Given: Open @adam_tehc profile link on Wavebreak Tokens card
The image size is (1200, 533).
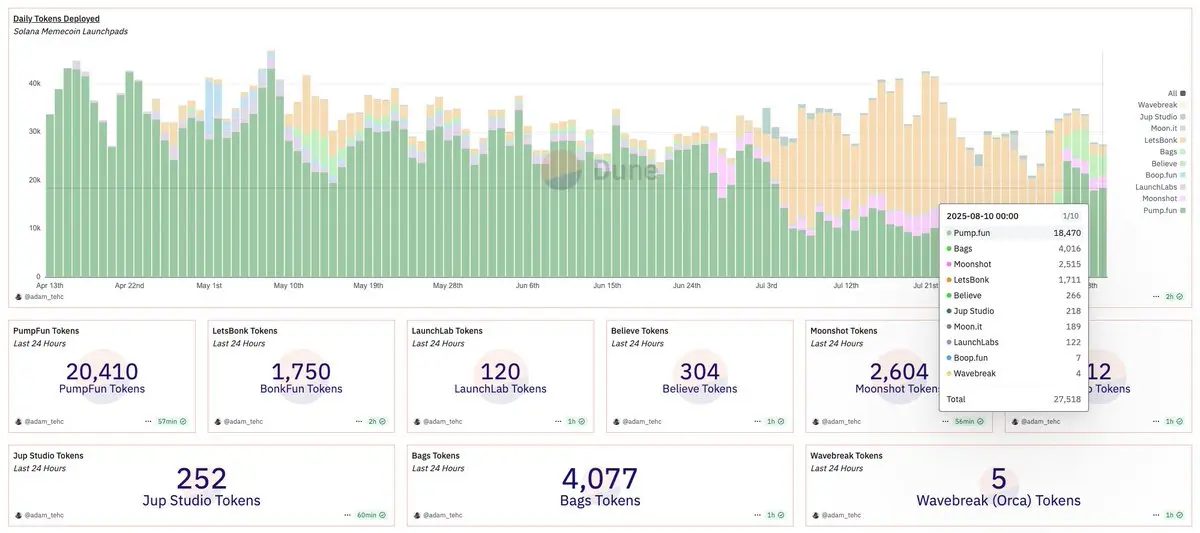Looking at the screenshot, I should 841,516.
